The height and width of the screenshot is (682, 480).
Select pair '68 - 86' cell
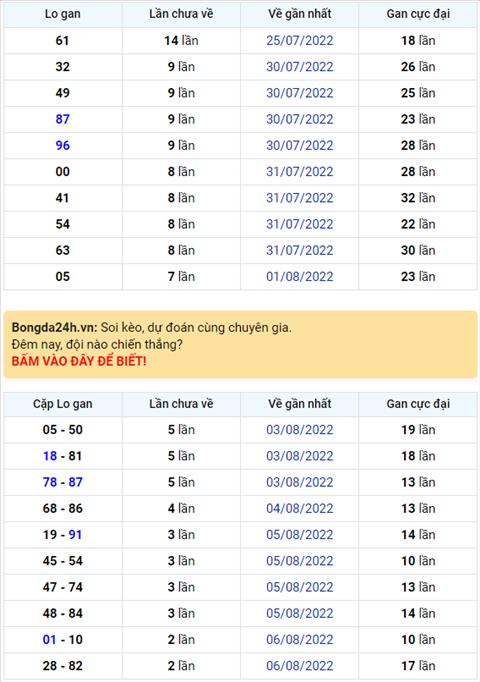(x=63, y=508)
